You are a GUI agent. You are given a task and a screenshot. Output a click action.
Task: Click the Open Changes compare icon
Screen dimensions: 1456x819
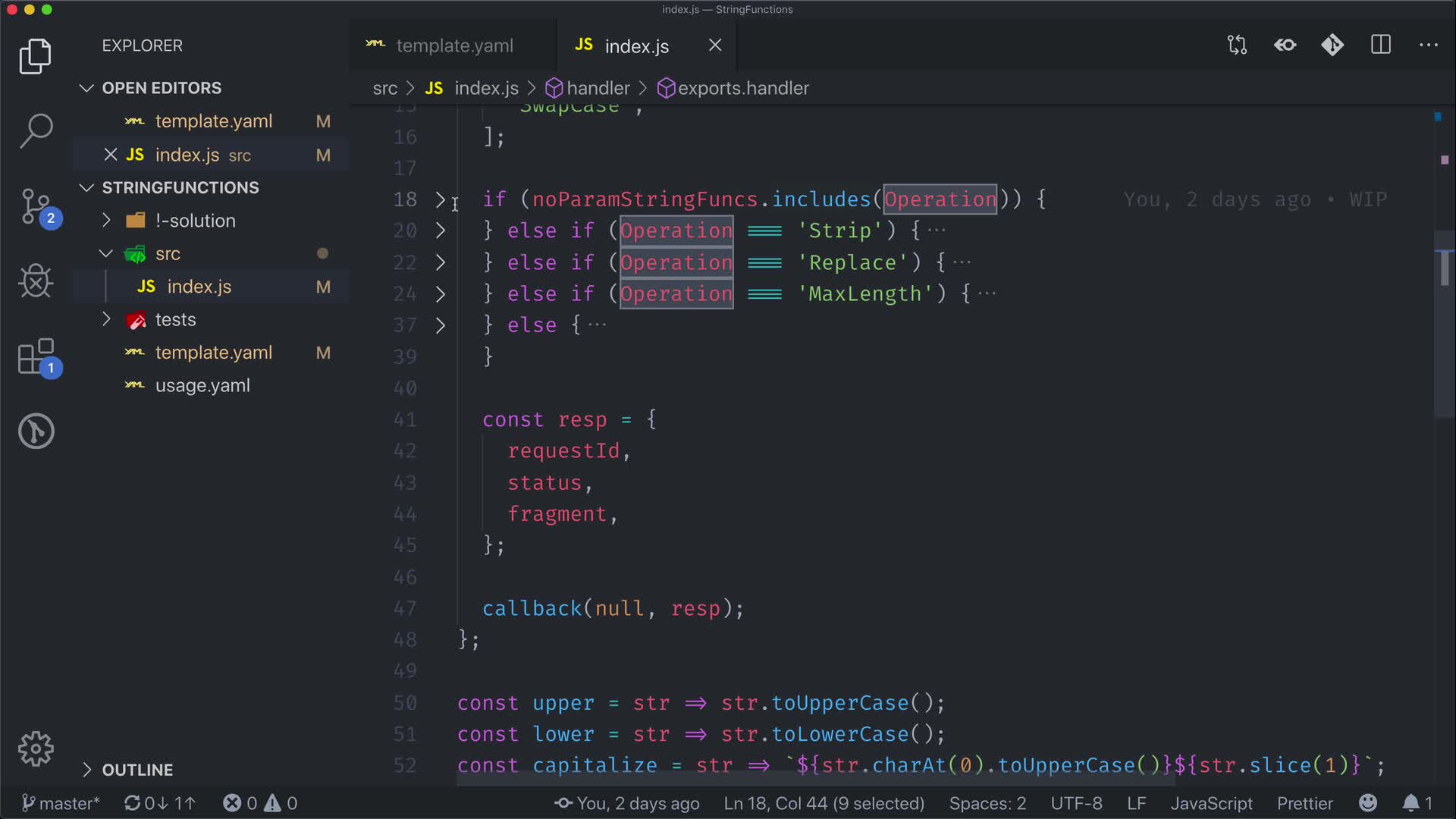click(x=1237, y=45)
